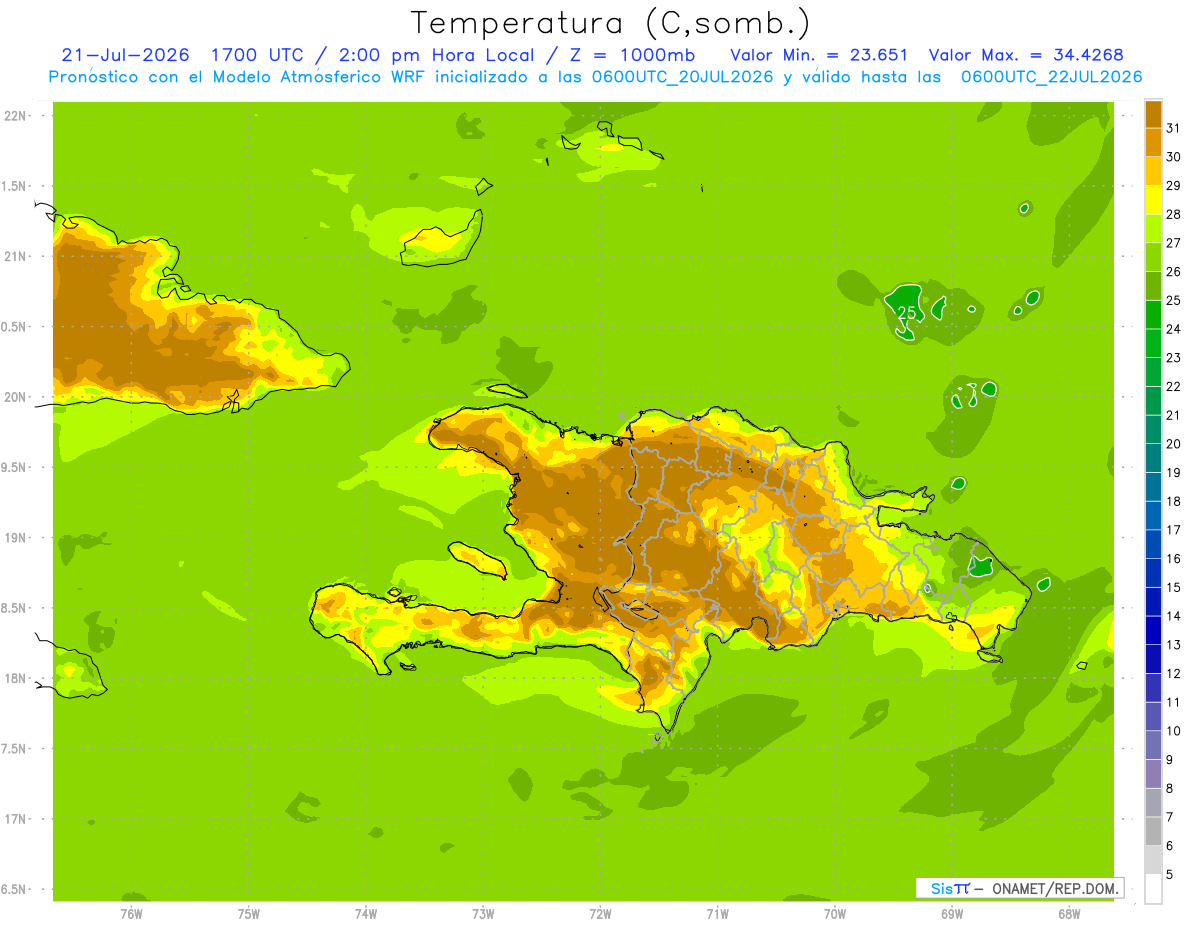
Task: Click the '70W' longitude axis label
Action: (835, 913)
